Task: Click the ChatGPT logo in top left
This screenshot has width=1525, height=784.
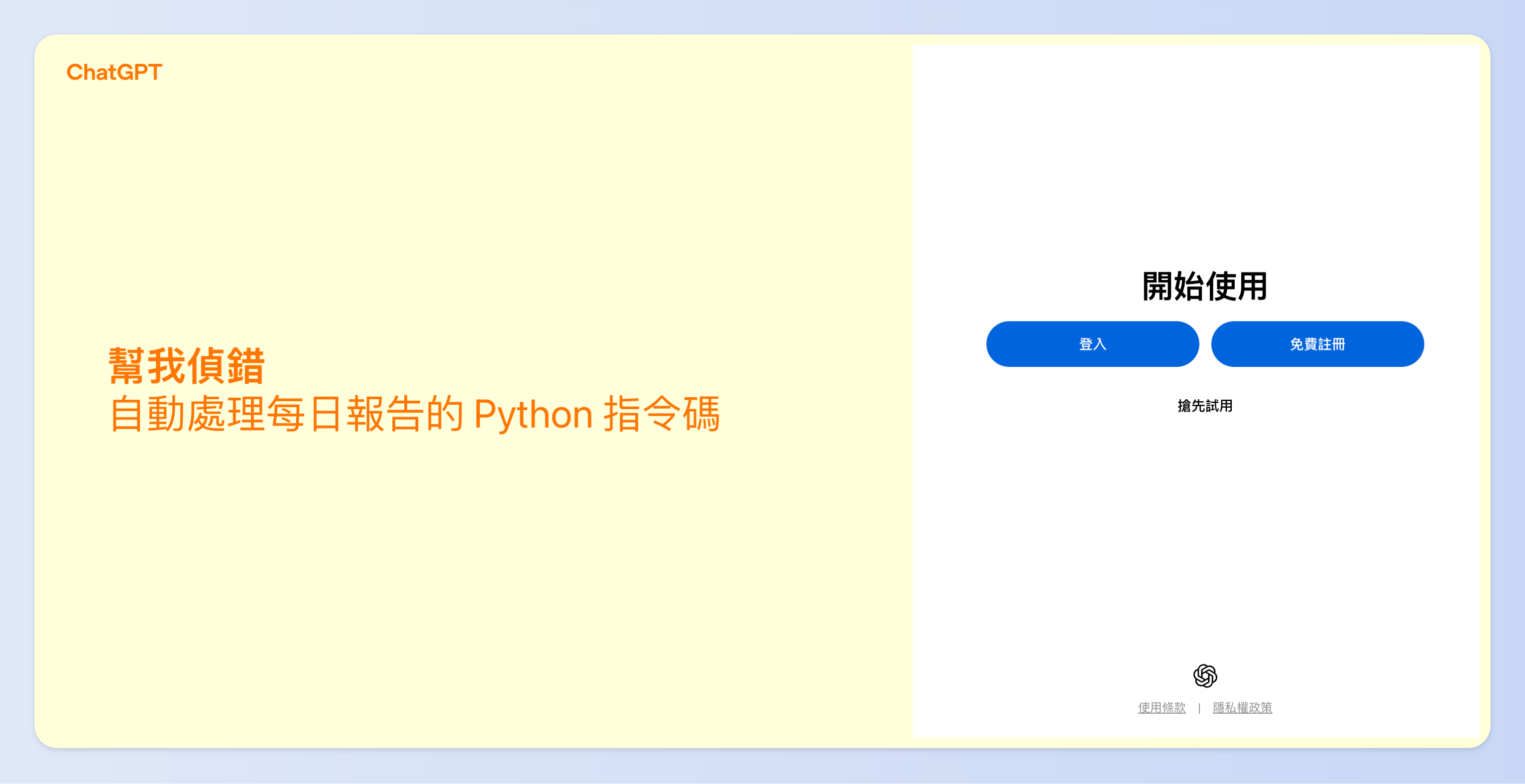Action: [x=114, y=72]
